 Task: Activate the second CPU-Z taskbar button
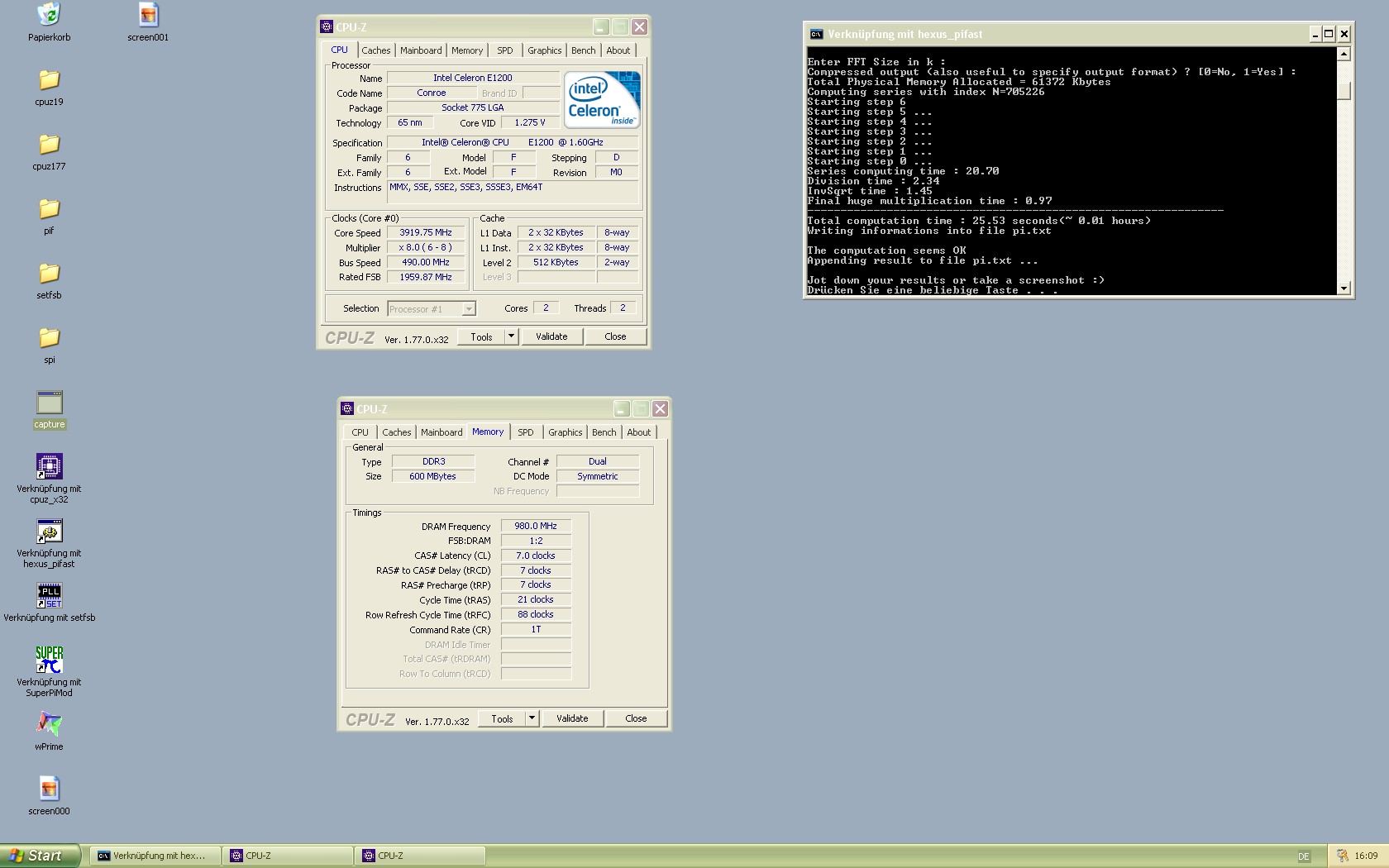point(420,856)
